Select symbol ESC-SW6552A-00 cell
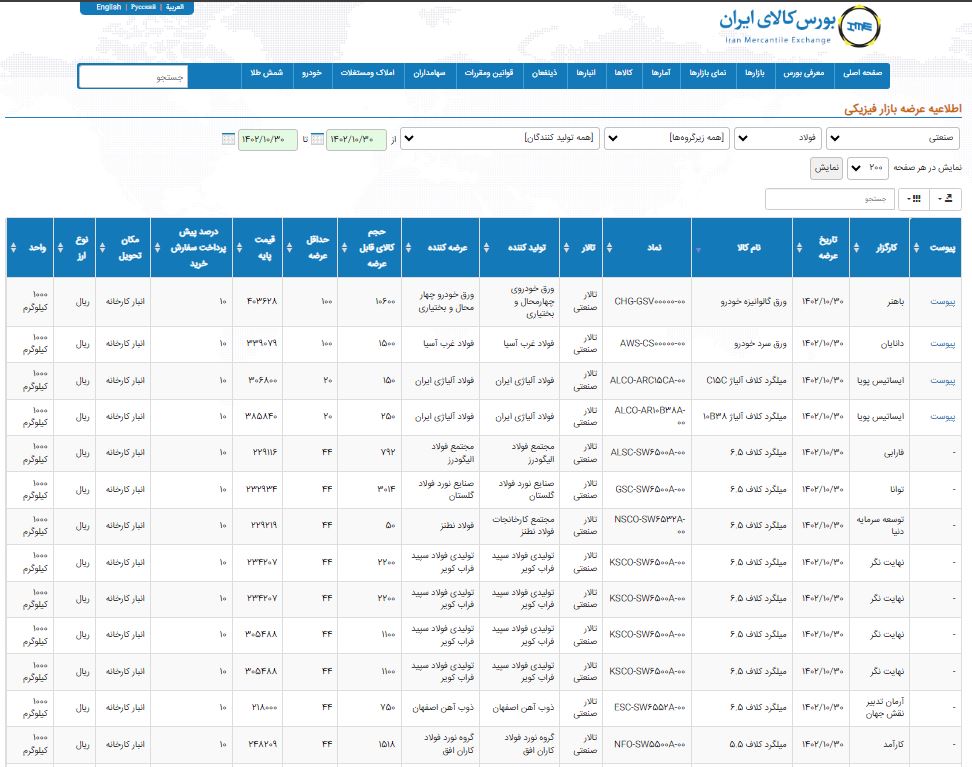Screen dimensions: 972x767 pos(649,707)
